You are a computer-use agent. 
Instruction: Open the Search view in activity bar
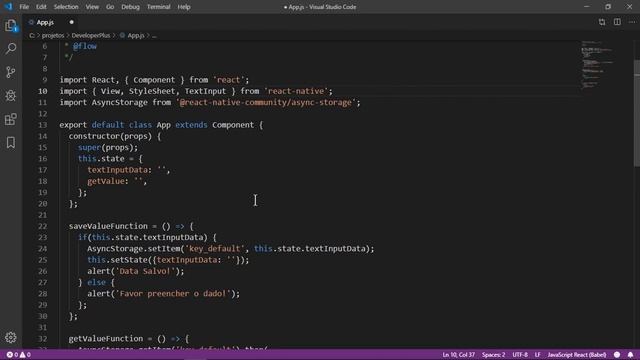click(11, 49)
